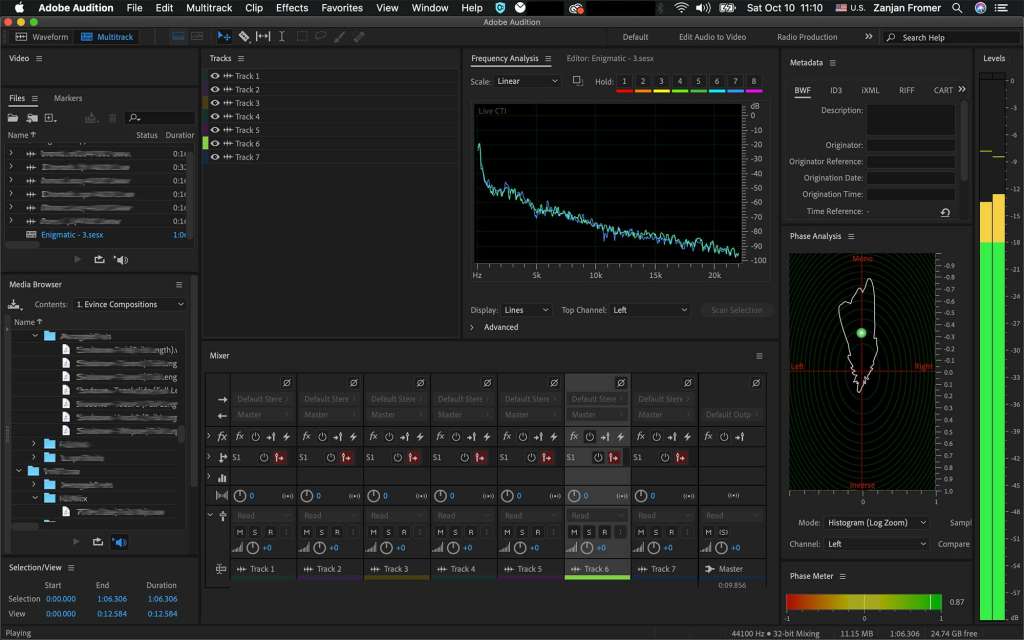Click the Description field in Metadata
The width and height of the screenshot is (1024, 640).
(910, 120)
